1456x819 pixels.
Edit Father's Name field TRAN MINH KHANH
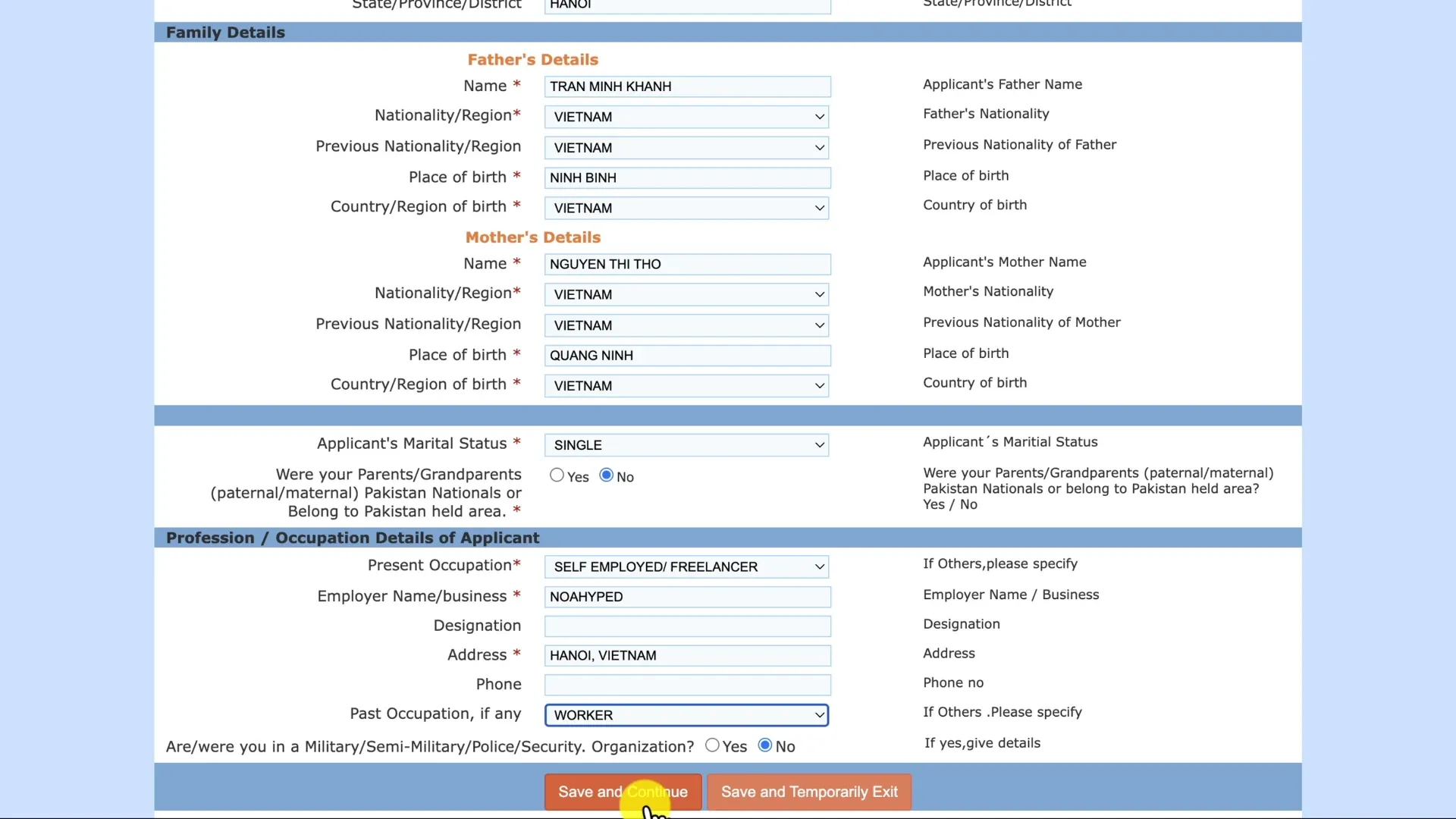pos(688,86)
